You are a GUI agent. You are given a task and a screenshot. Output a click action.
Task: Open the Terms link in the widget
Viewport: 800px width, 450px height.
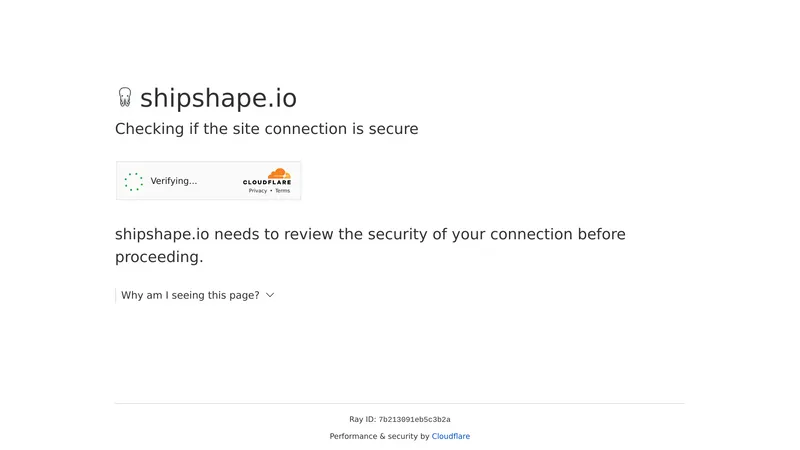click(283, 191)
